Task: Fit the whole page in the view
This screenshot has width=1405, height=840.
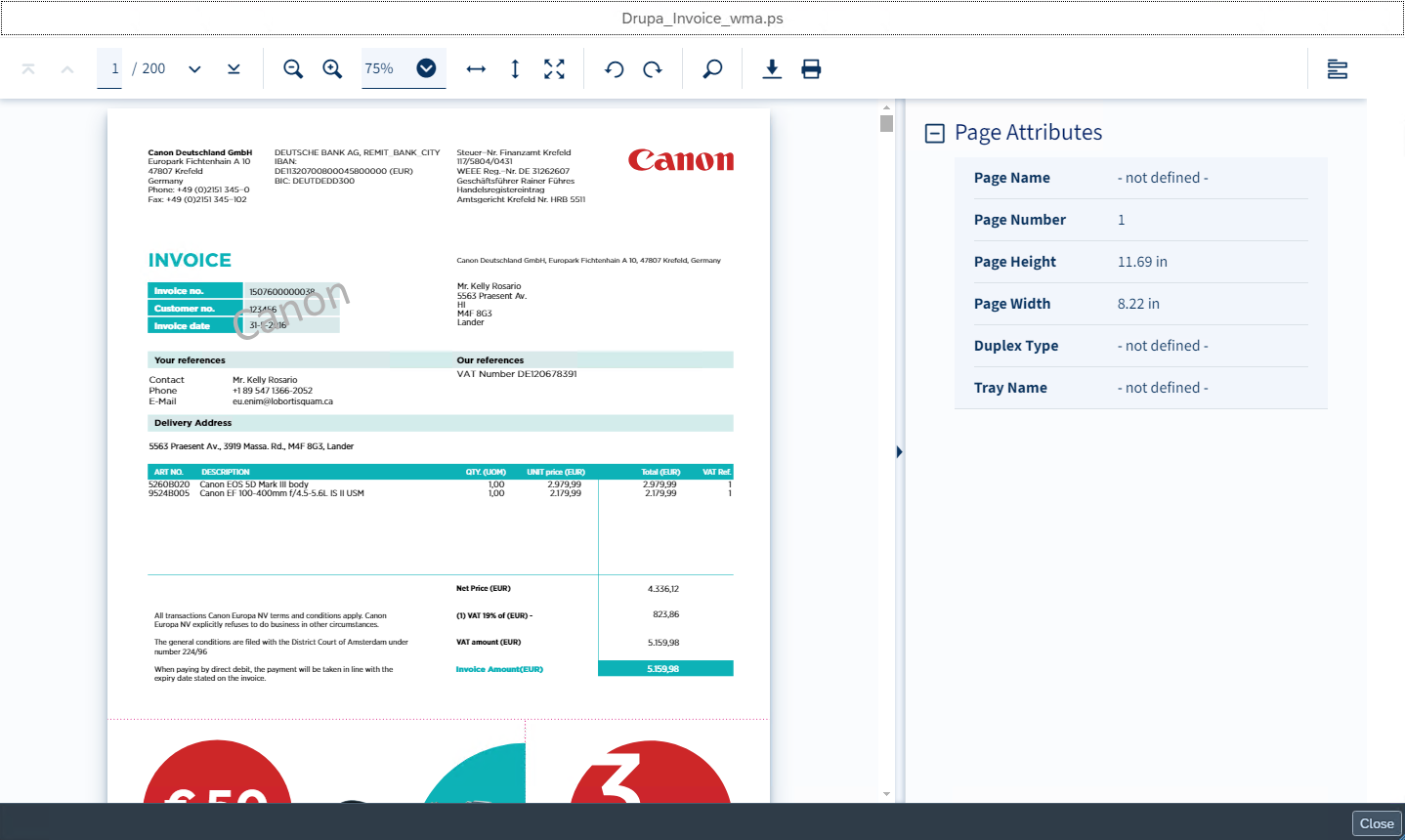Action: point(554,68)
